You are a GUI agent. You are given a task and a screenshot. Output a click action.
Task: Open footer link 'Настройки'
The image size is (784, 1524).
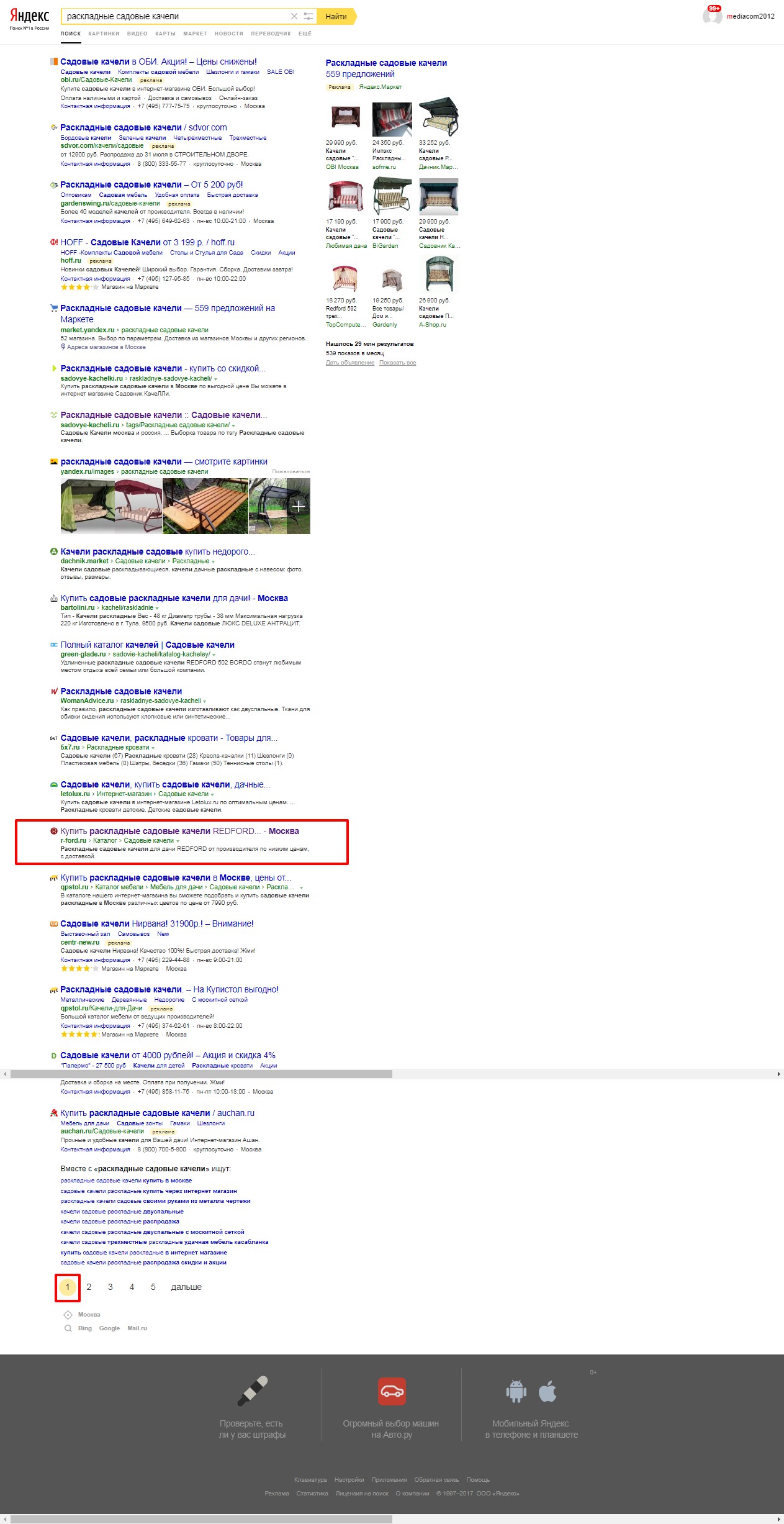click(x=349, y=1480)
